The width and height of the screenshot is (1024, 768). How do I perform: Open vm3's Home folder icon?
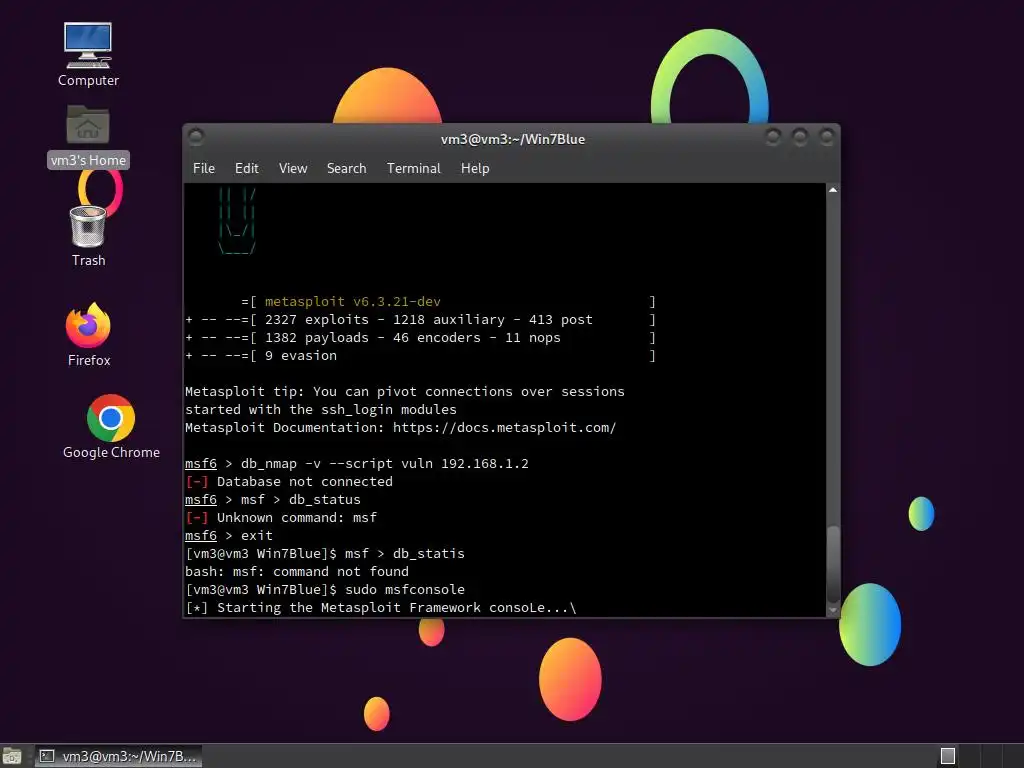[88, 136]
